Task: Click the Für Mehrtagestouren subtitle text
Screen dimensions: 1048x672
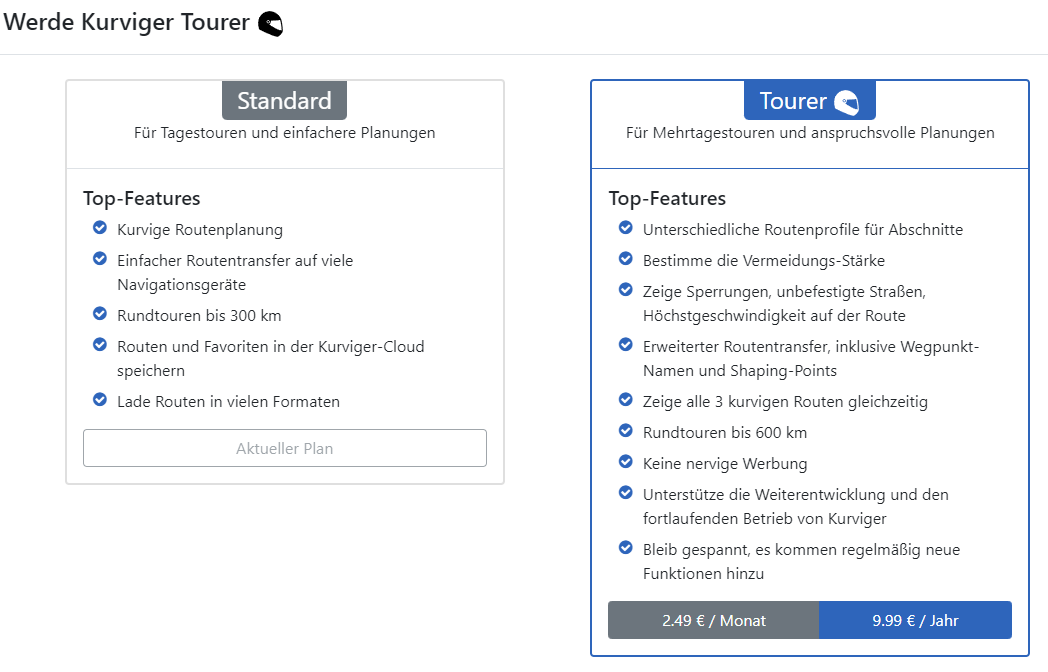Action: [x=810, y=133]
